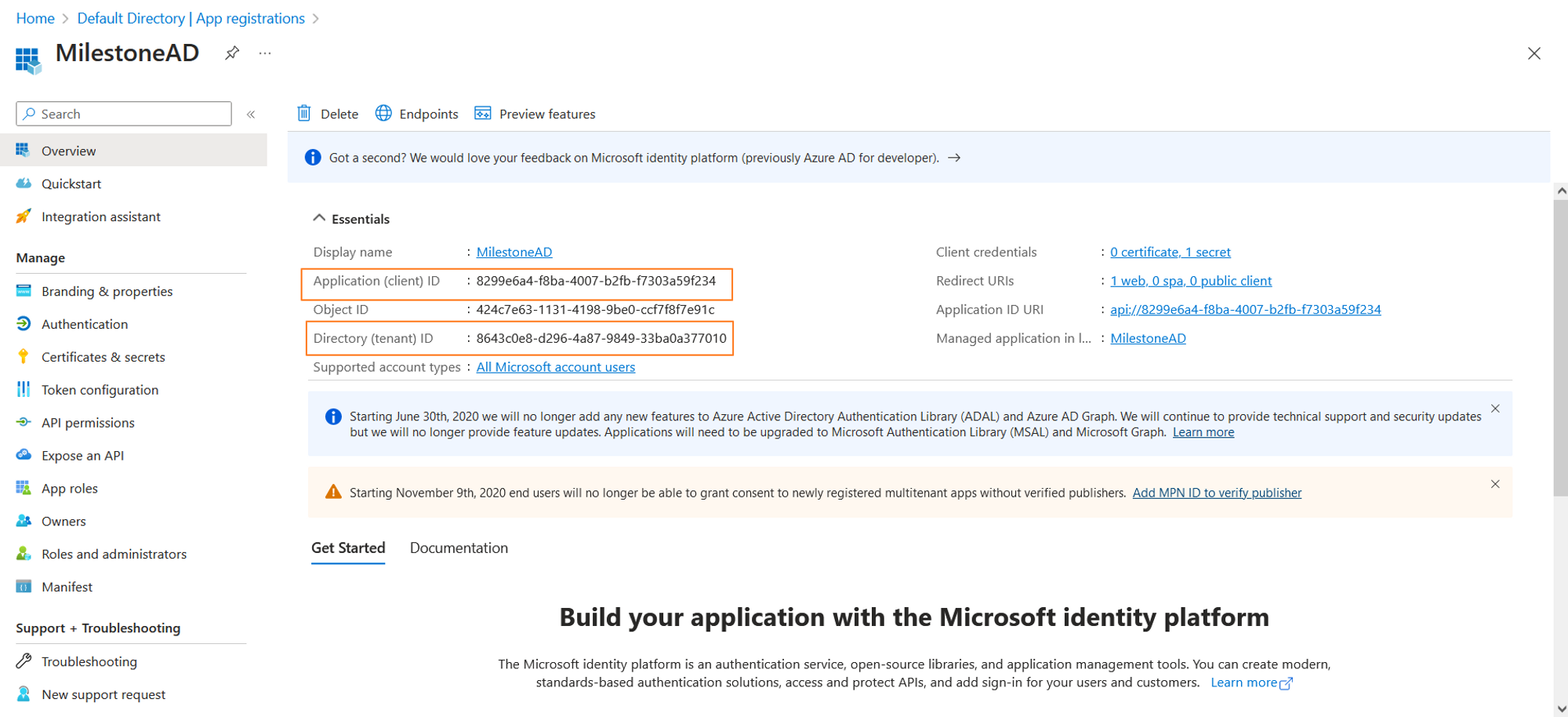
Task: Open Certificates & secrets
Action: (x=103, y=356)
